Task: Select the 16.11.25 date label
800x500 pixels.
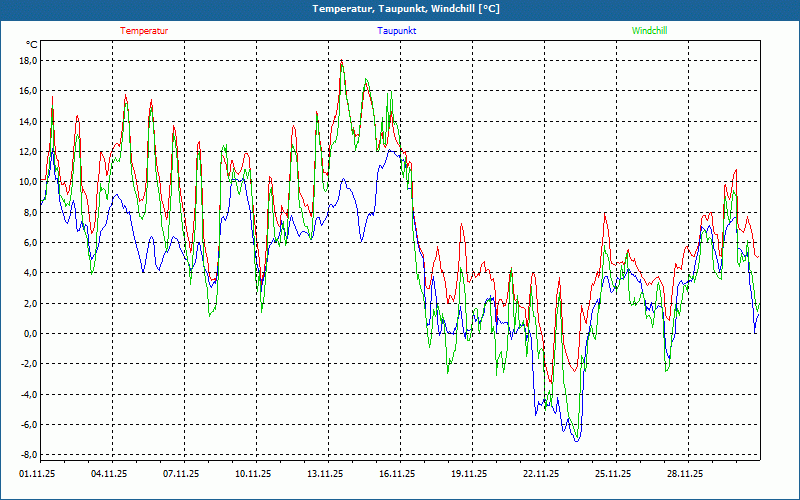Action: point(397,475)
